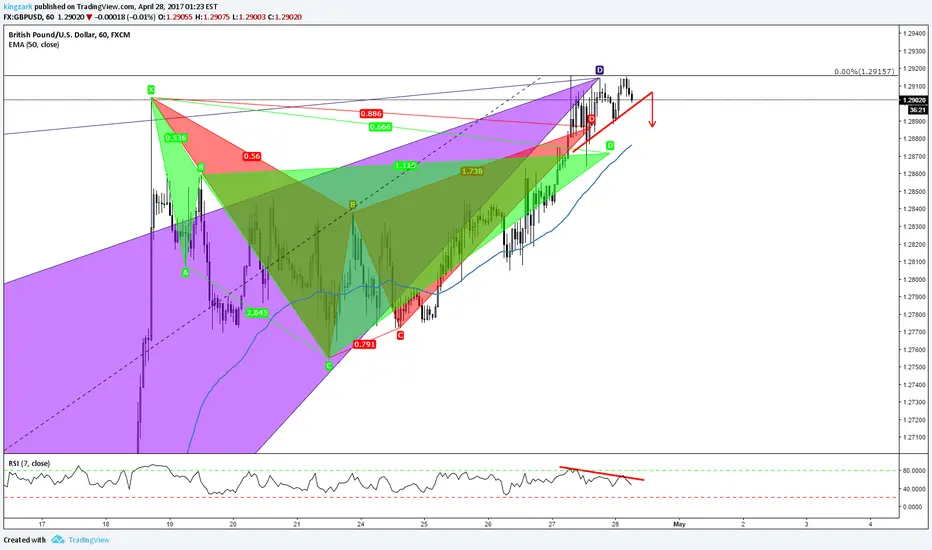Click the green 0.666 ratio label
The image size is (932, 550).
pyautogui.click(x=380, y=127)
